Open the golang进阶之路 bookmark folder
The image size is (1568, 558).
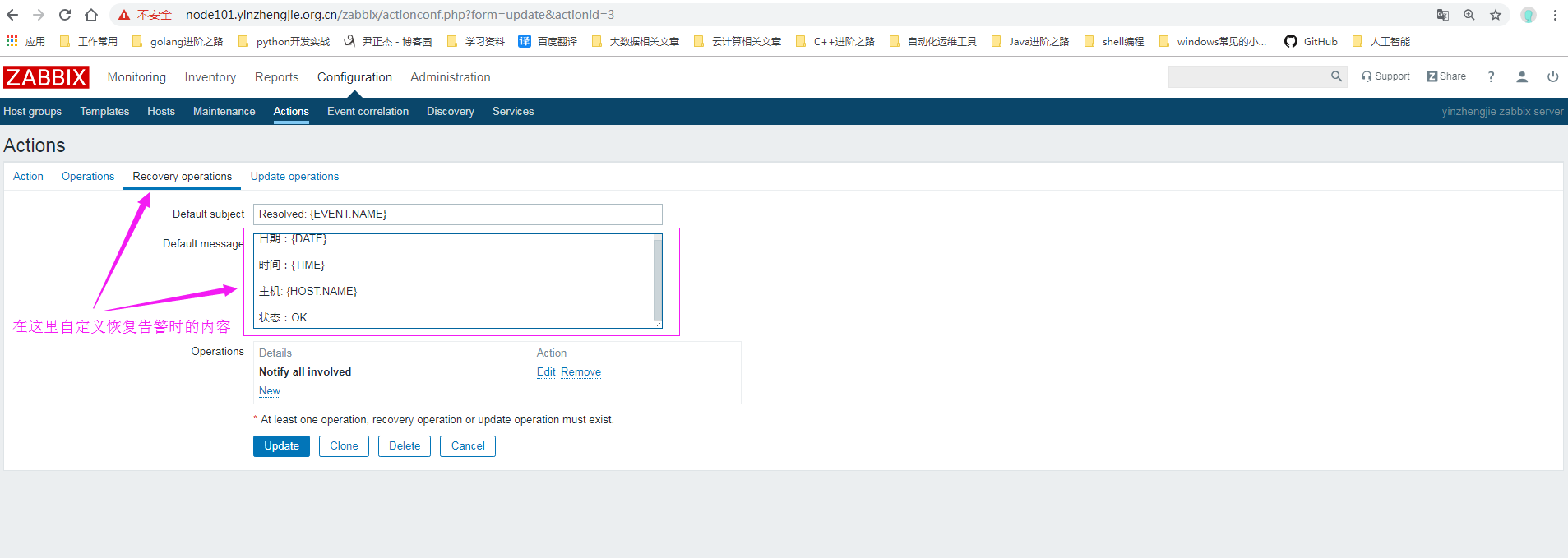(x=177, y=41)
